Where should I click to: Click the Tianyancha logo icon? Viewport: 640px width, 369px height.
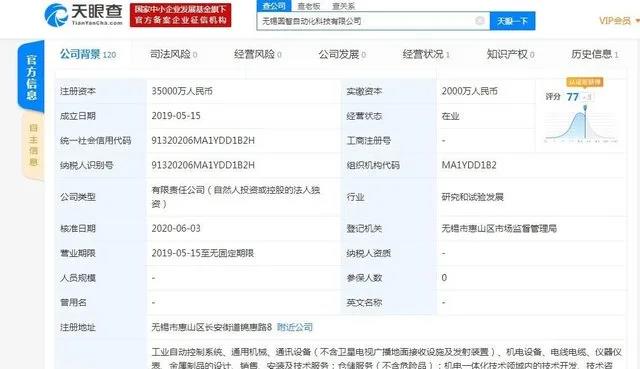[56, 15]
